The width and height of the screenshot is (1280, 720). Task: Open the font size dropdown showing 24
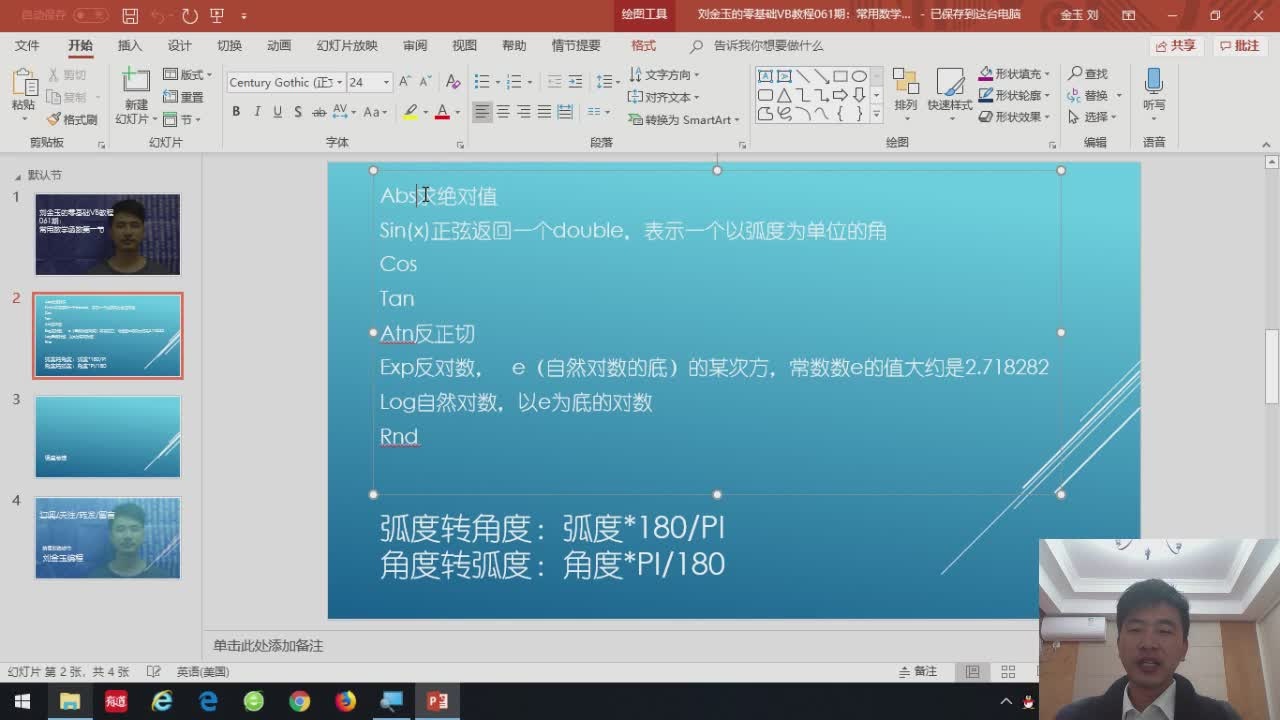coord(385,82)
